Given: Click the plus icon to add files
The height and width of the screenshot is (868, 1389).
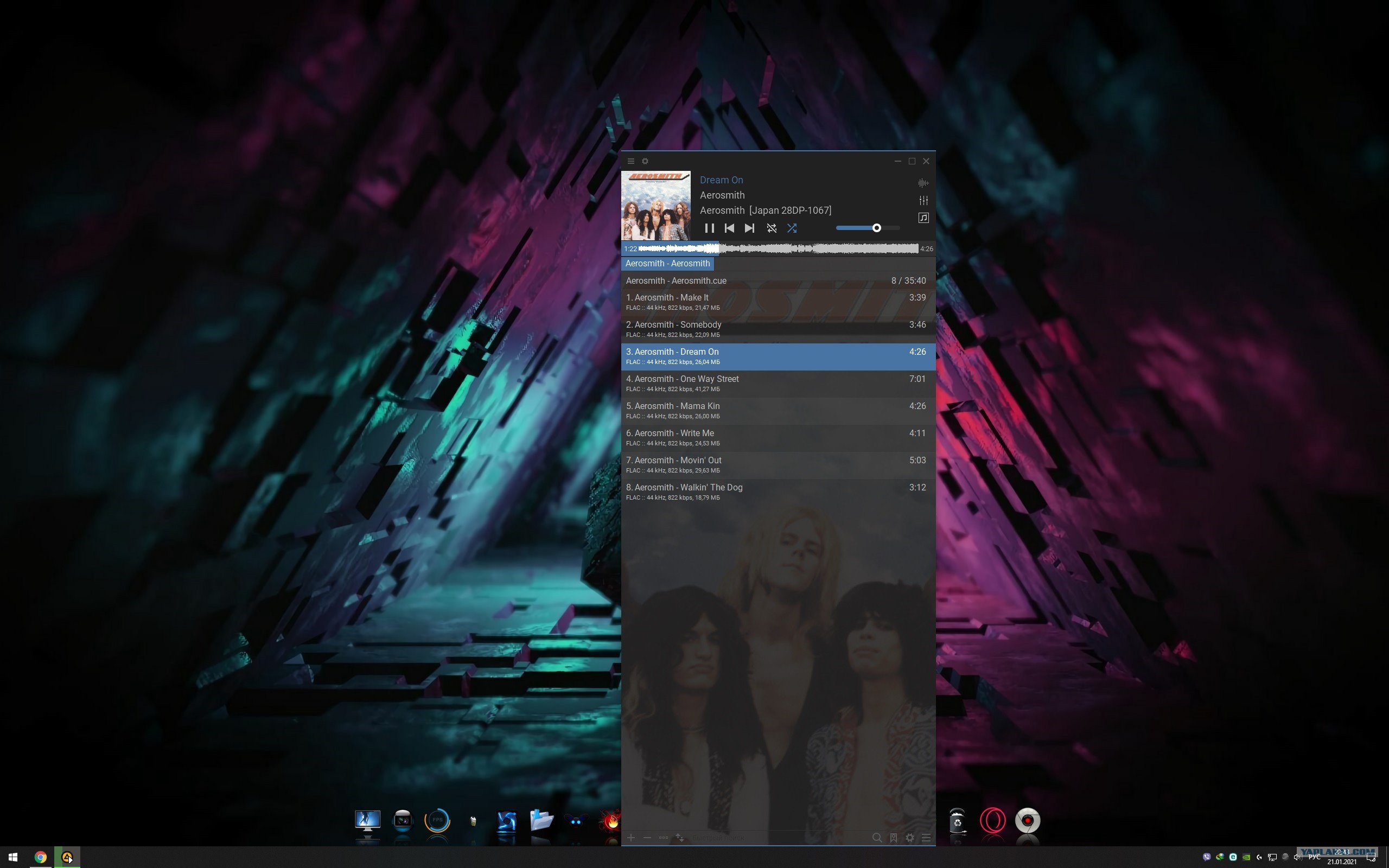Looking at the screenshot, I should 631,838.
